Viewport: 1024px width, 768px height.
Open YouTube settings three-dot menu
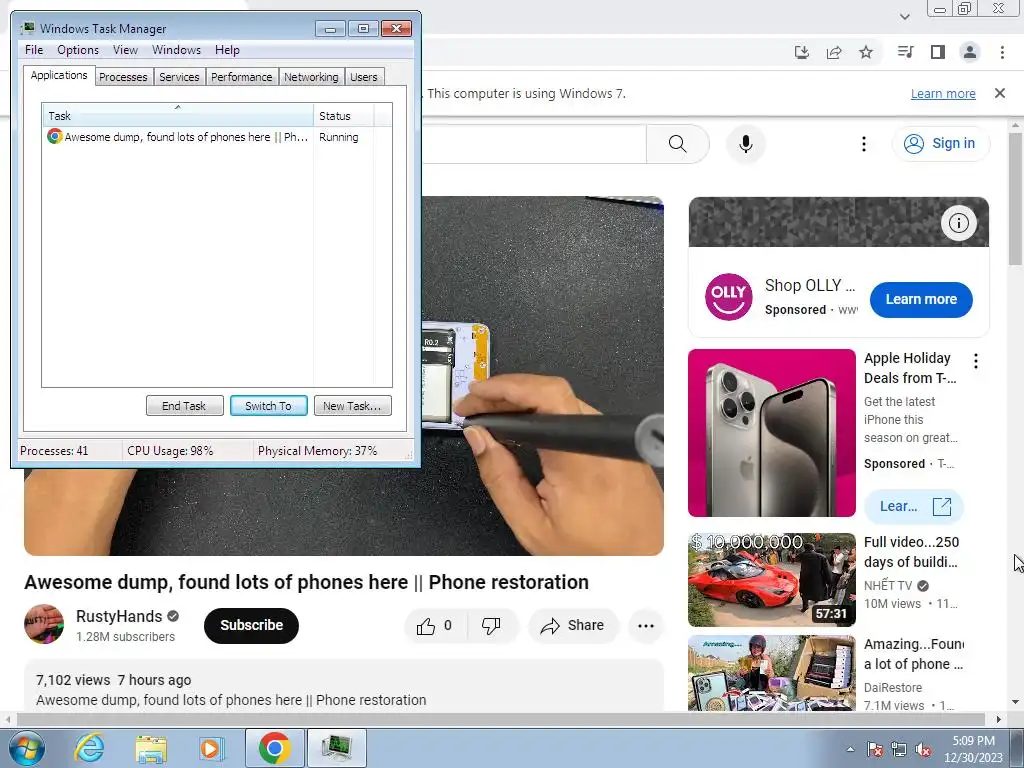pyautogui.click(x=863, y=144)
